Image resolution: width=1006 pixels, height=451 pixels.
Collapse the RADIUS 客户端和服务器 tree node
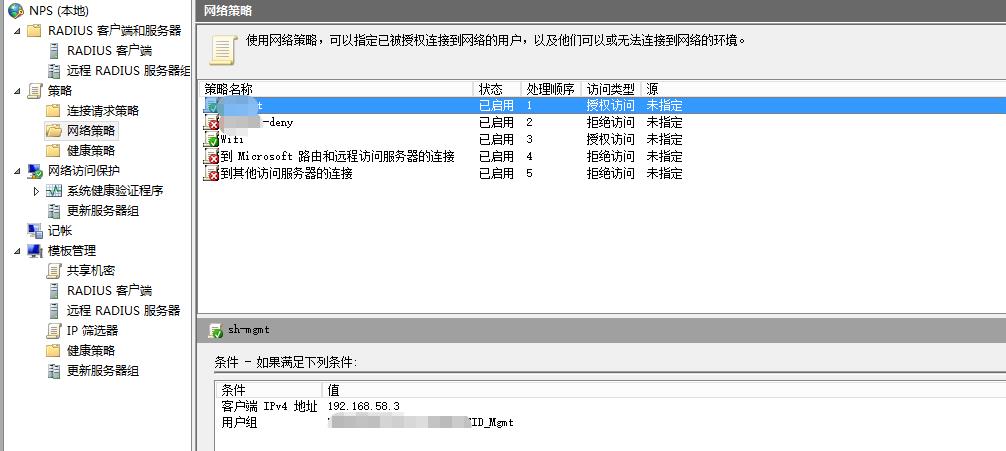17,31
